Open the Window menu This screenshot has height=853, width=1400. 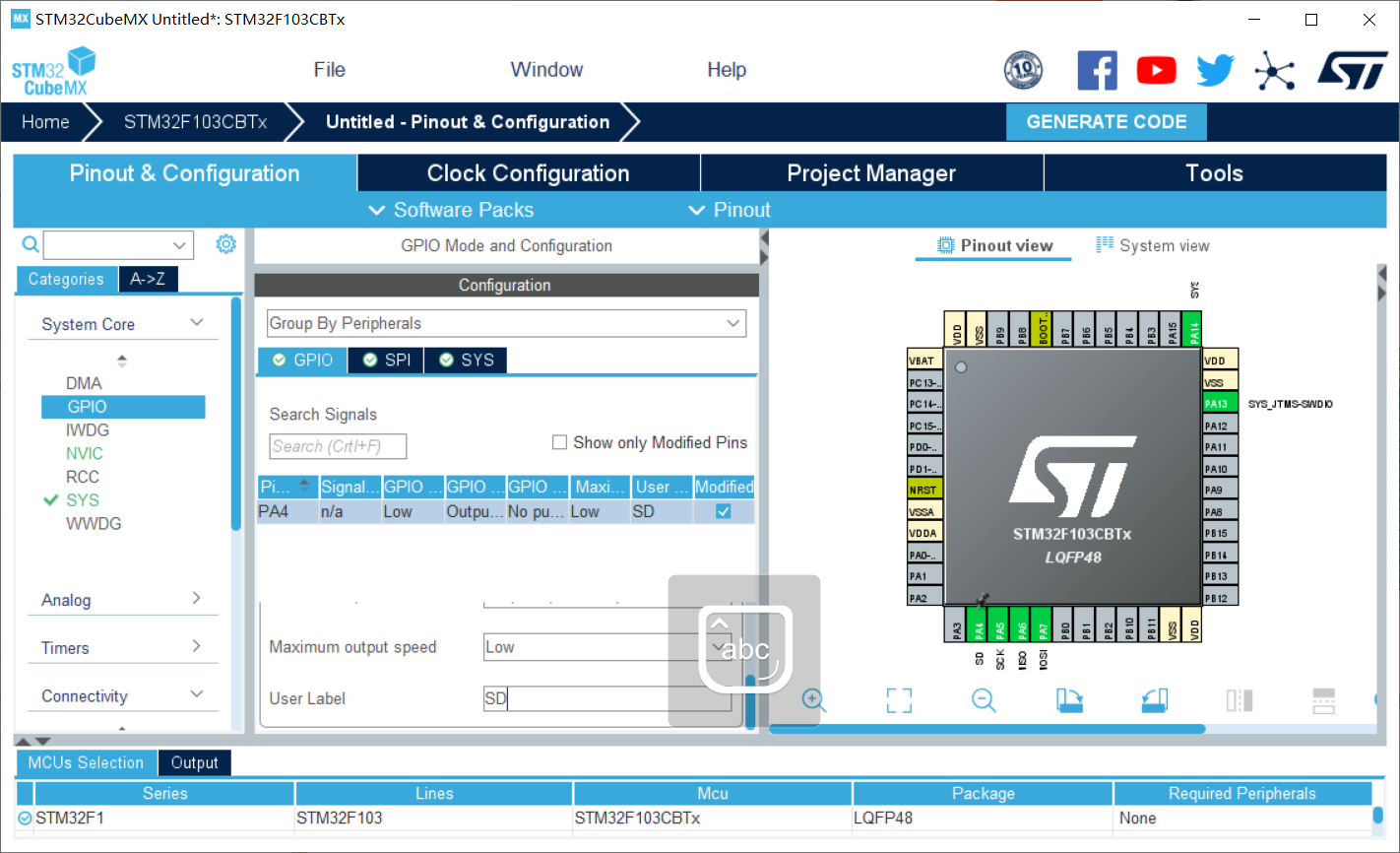[546, 70]
